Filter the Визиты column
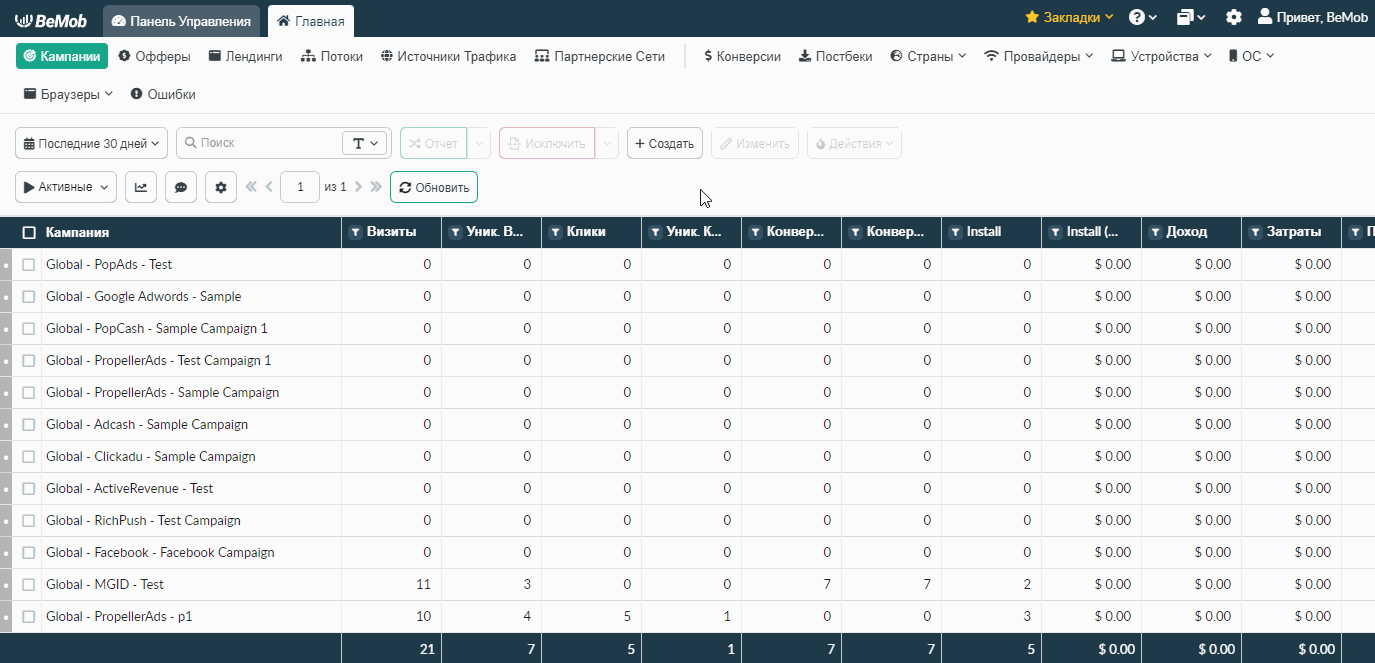The width and height of the screenshot is (1375, 663). (x=355, y=232)
